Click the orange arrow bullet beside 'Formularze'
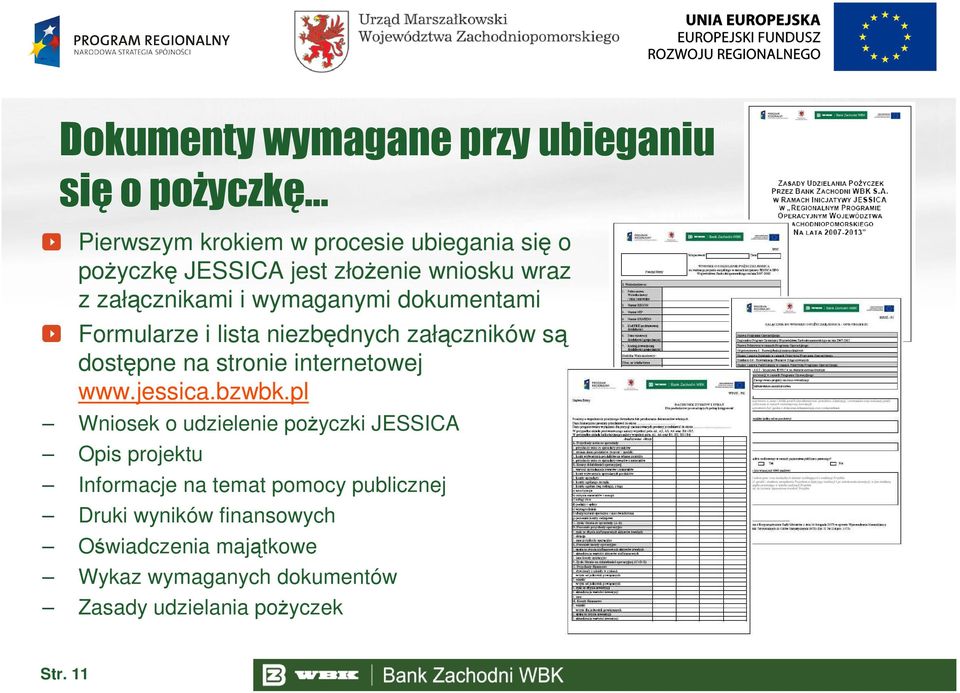Screen dimensions: 960x693 [51, 334]
